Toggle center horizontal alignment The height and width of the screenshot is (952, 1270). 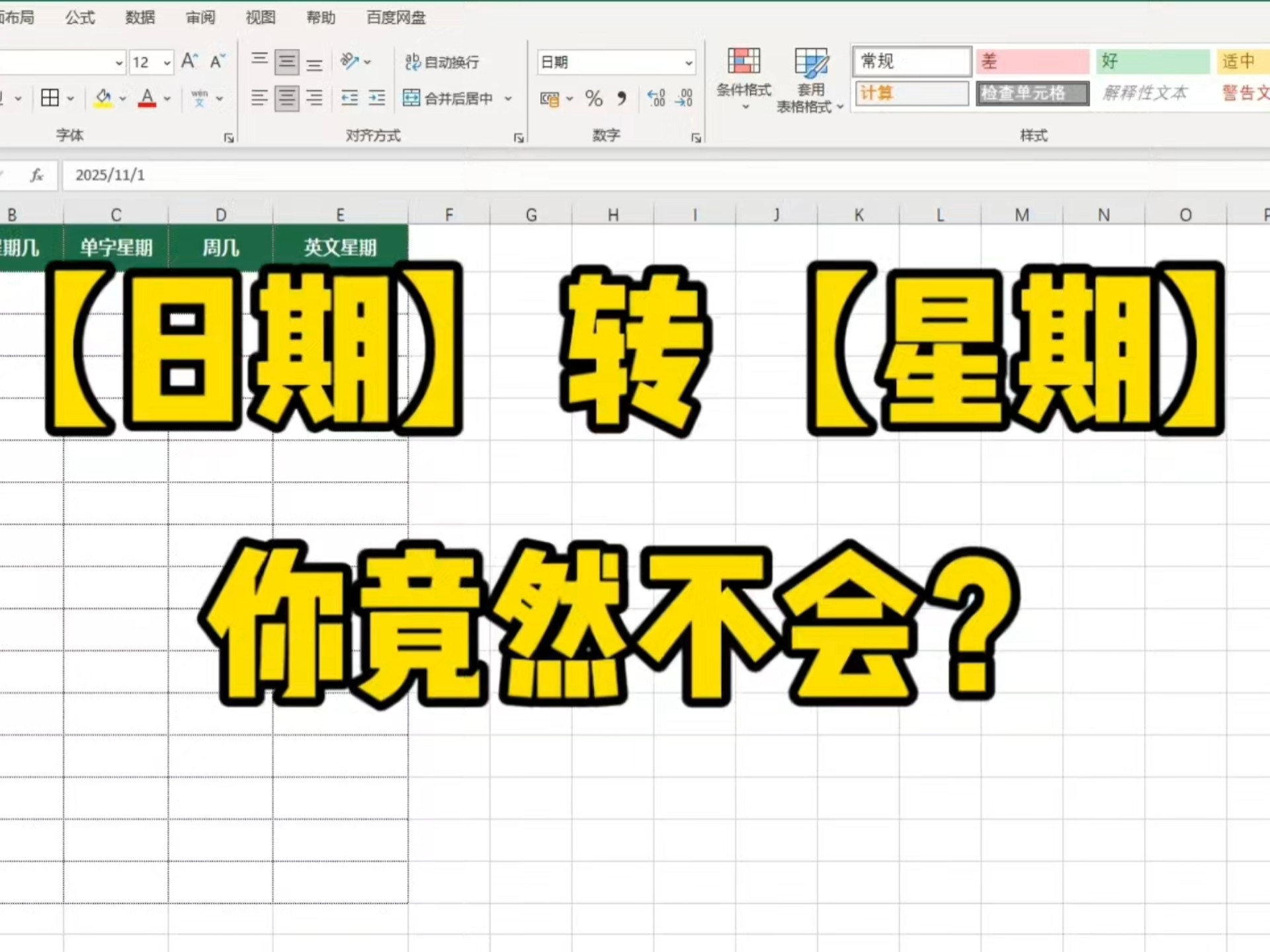point(286,98)
